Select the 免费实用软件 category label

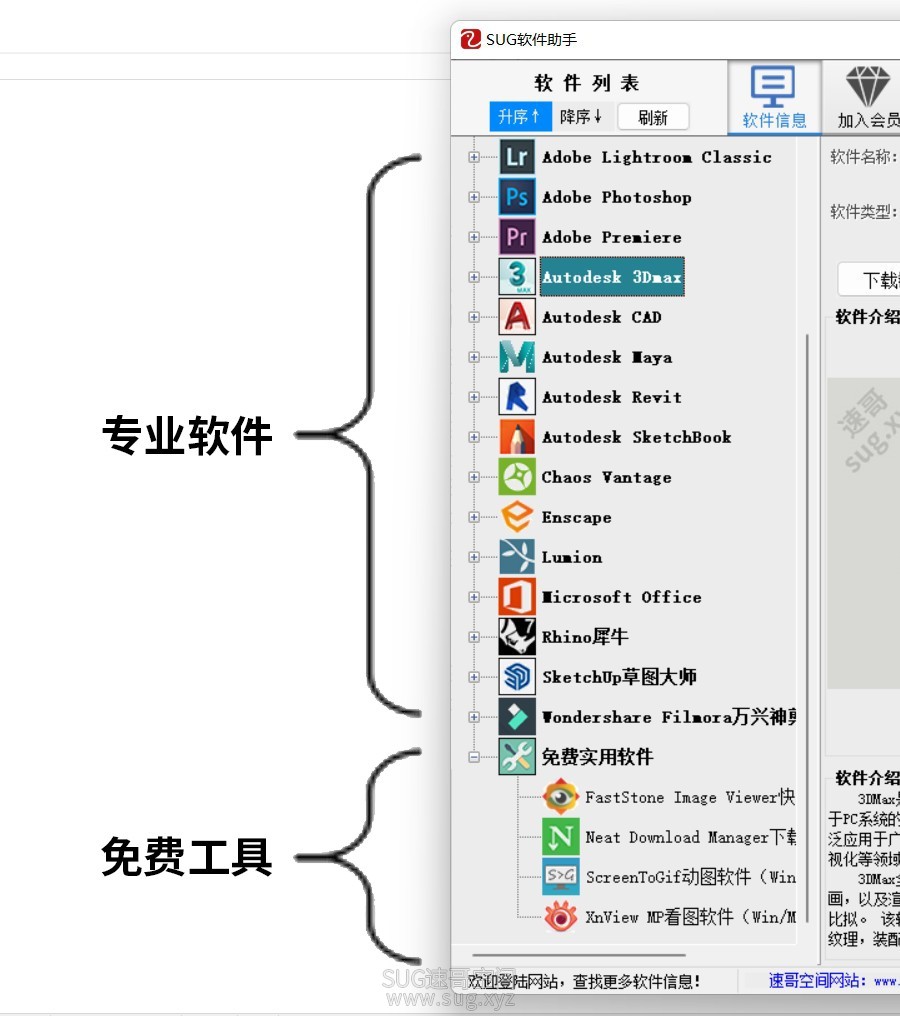click(597, 757)
